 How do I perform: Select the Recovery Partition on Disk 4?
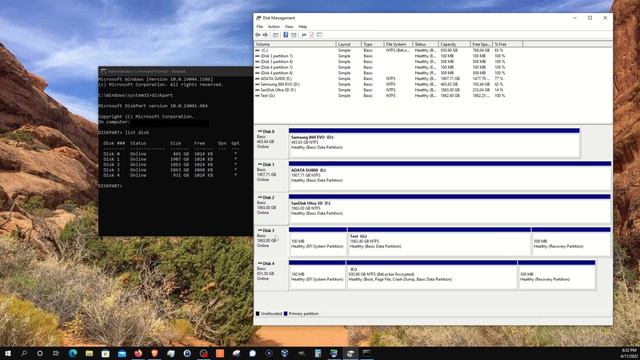[557, 275]
